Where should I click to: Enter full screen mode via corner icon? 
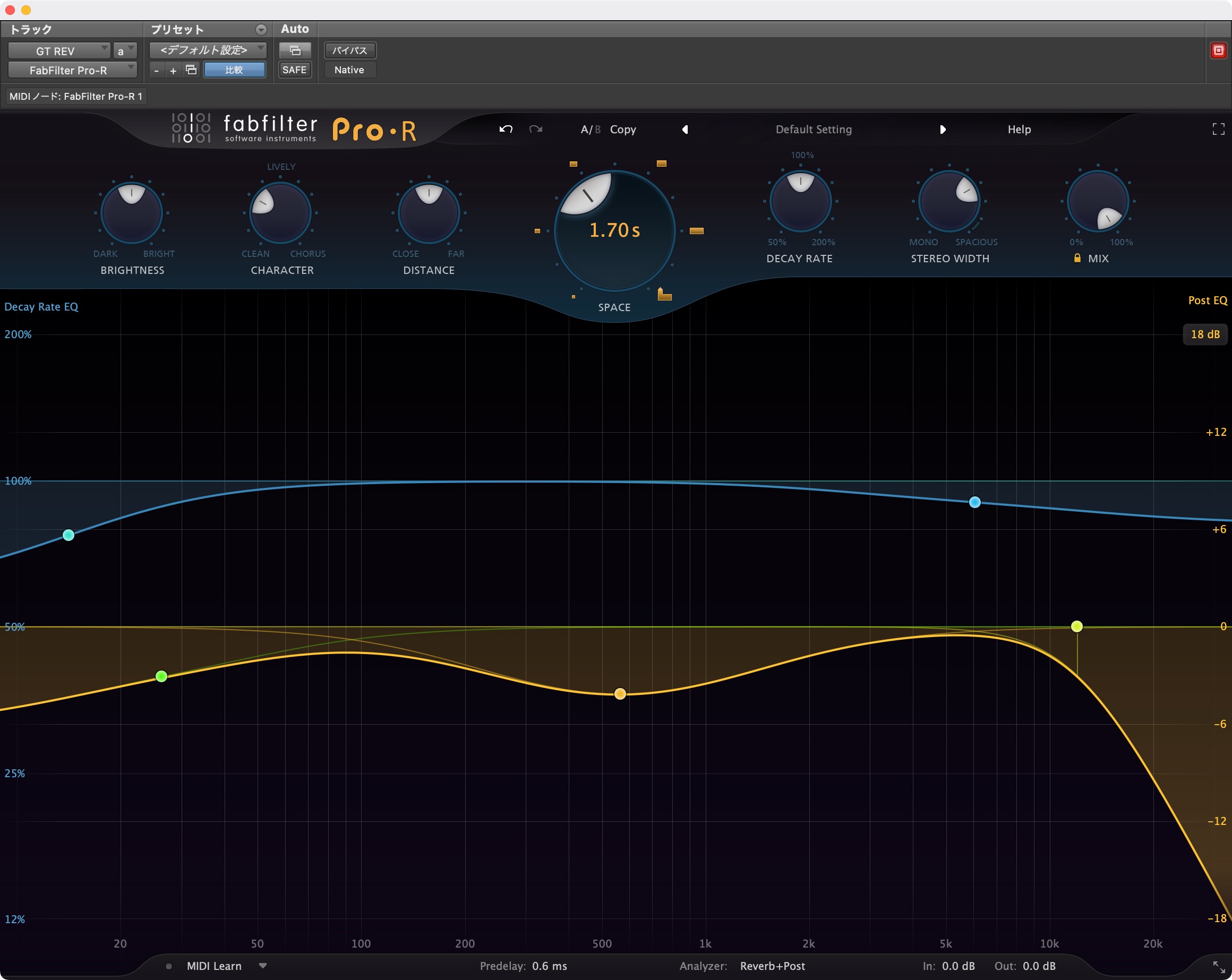pos(1218,130)
